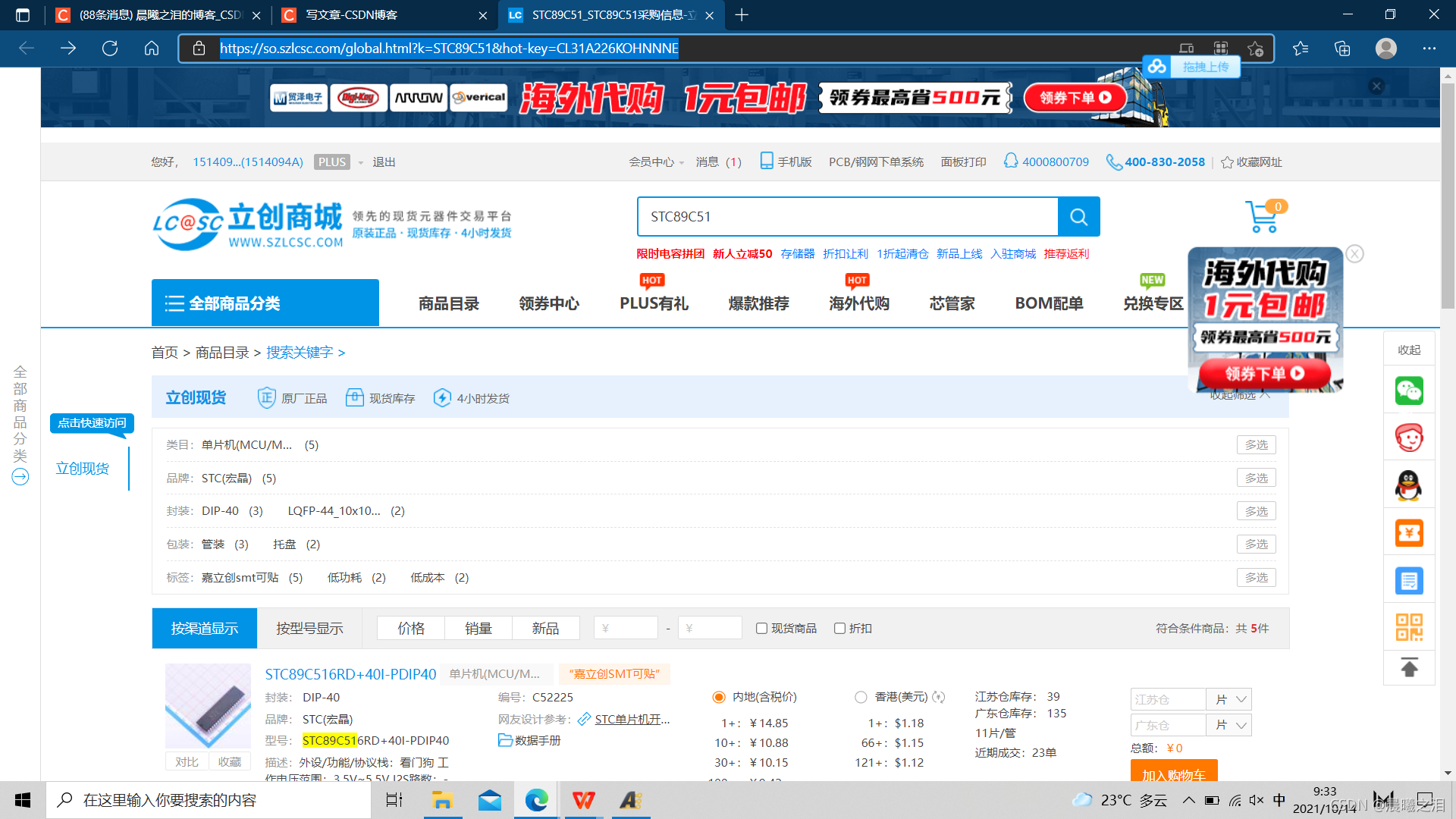Select the 香港(美元) radio button
1456x819 pixels.
click(861, 697)
